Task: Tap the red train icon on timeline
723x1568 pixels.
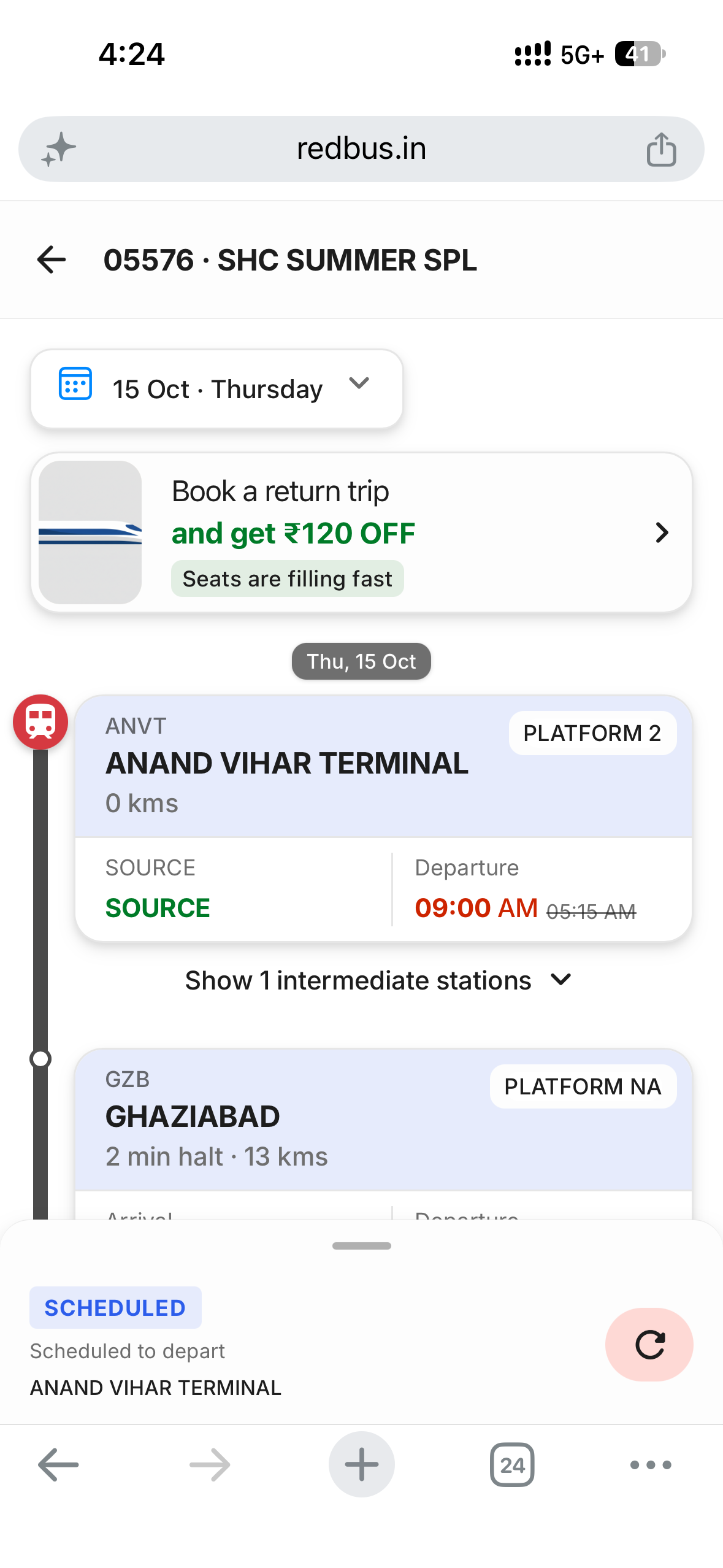Action: 40,721
